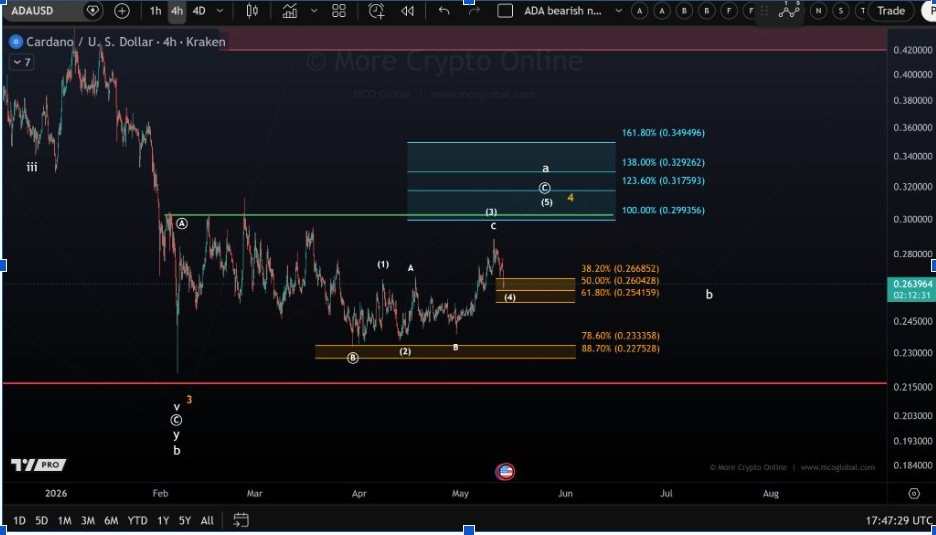This screenshot has height=535, width=936.
Task: Click the wave label (5)
Action: (547, 202)
